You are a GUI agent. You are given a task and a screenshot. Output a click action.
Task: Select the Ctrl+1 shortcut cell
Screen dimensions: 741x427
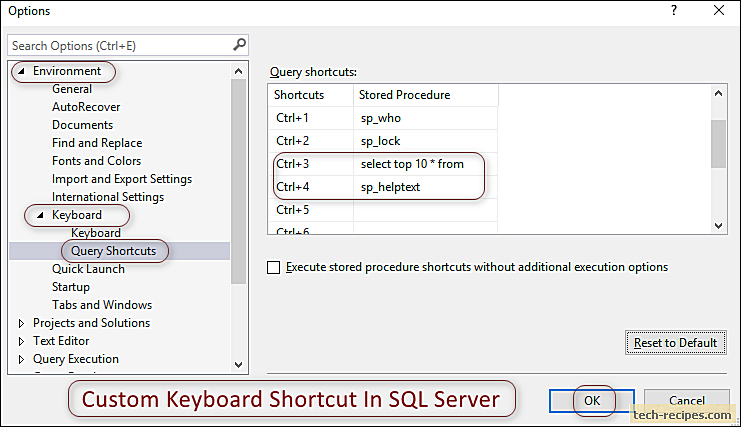click(311, 118)
